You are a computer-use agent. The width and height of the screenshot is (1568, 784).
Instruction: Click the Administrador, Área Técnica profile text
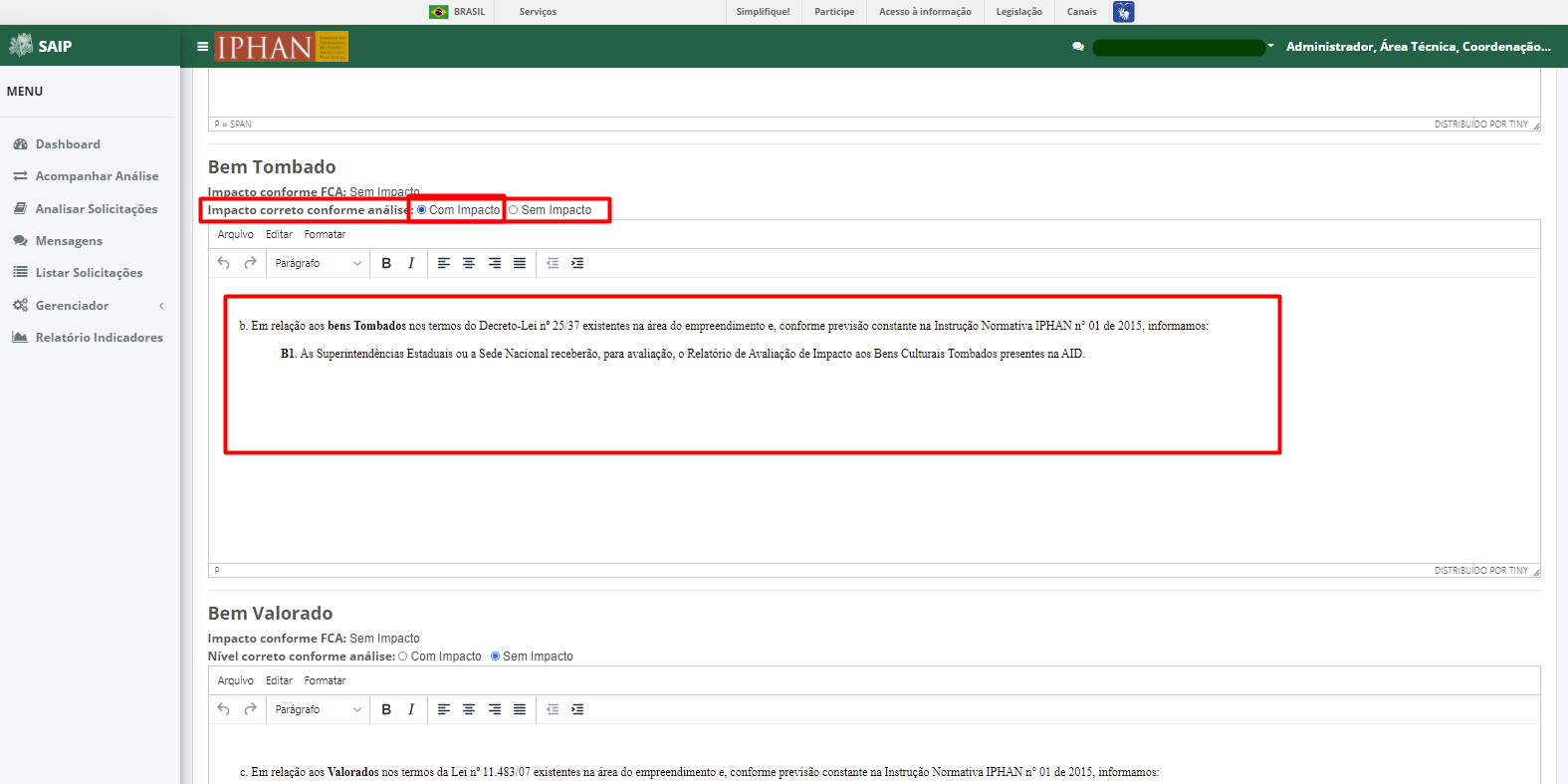click(1418, 47)
